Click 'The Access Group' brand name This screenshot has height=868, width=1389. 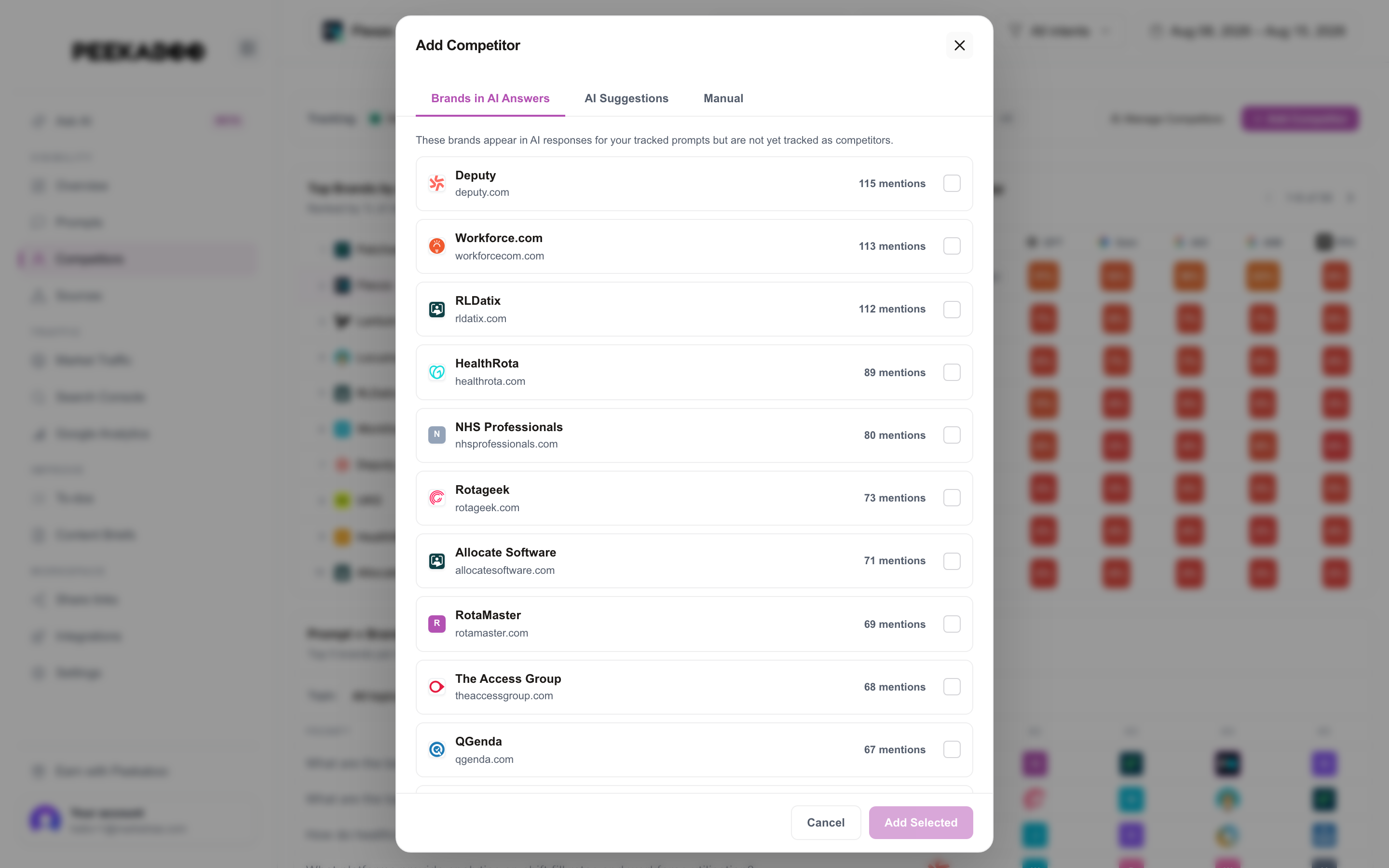(x=508, y=678)
